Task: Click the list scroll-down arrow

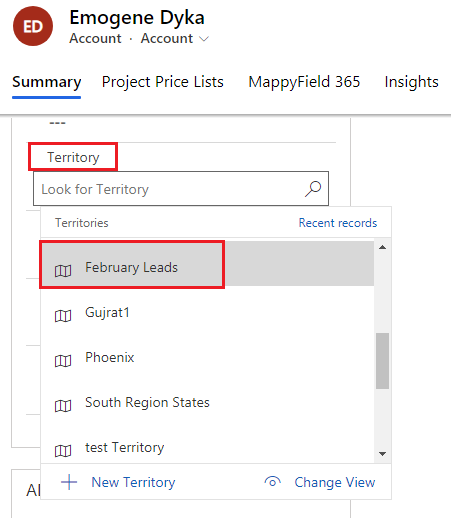Action: tap(382, 454)
